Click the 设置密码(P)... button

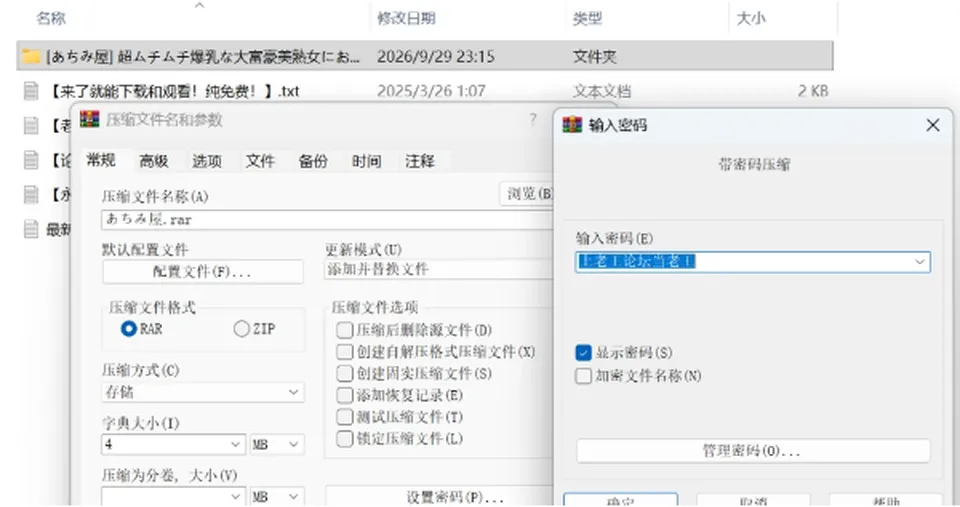439,497
